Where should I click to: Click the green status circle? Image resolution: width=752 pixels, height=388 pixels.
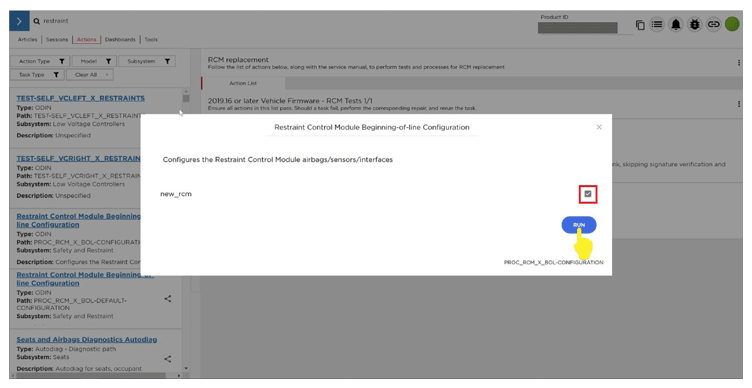point(732,24)
